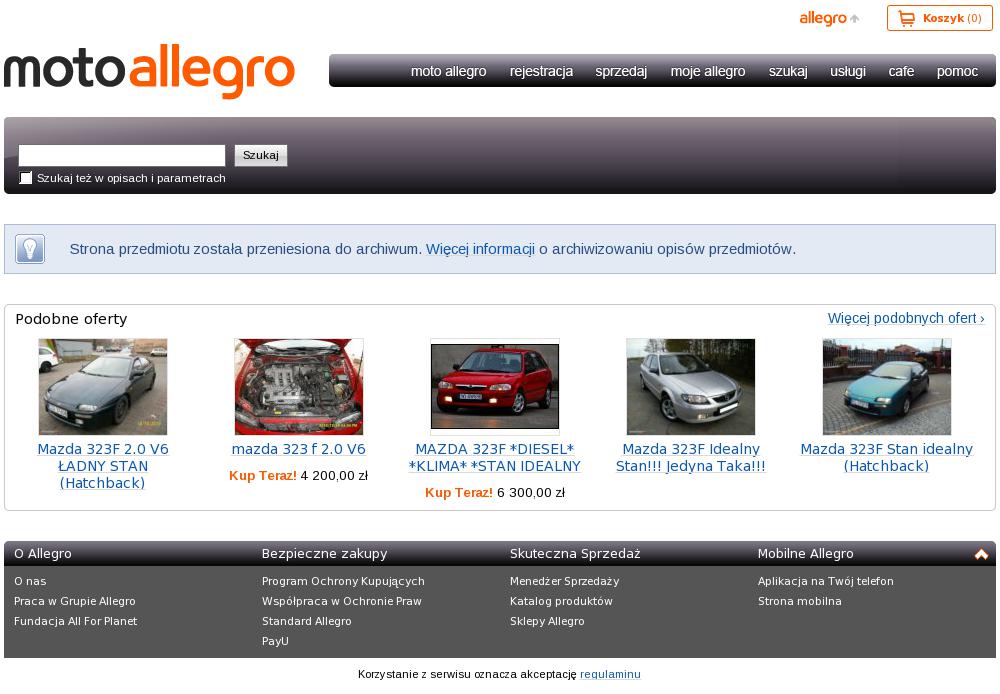Viewport: 1000px width, 694px height.
Task: Click the small allegro logo with arrow
Action: (829, 18)
